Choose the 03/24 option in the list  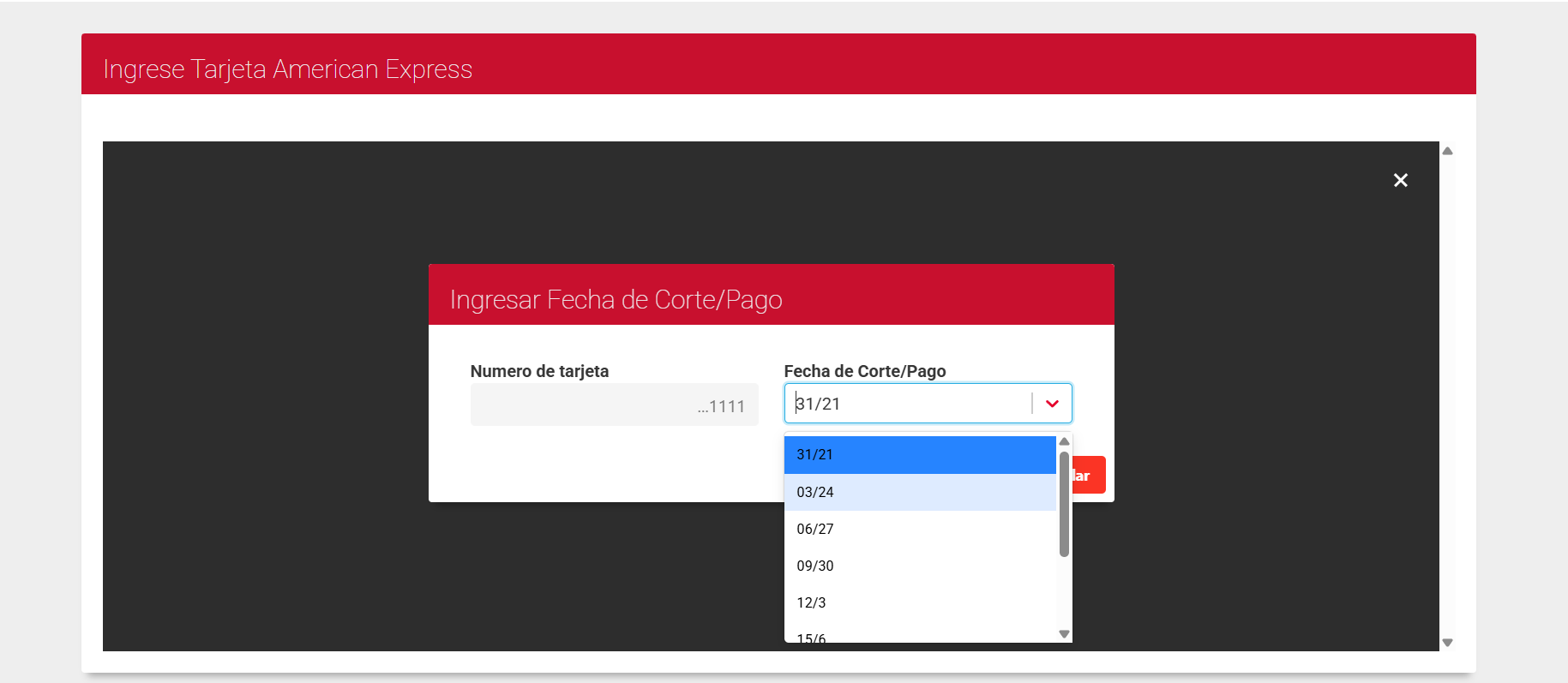919,492
